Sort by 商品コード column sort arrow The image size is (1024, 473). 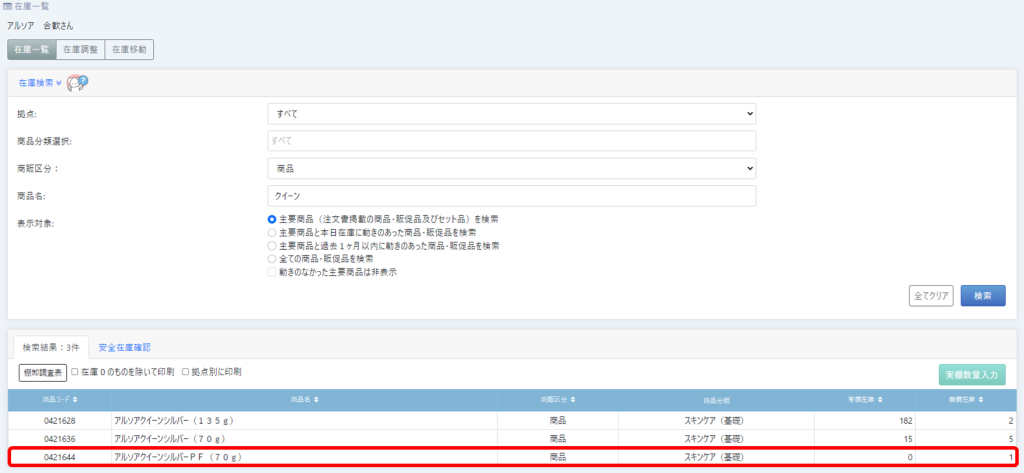(x=72, y=400)
